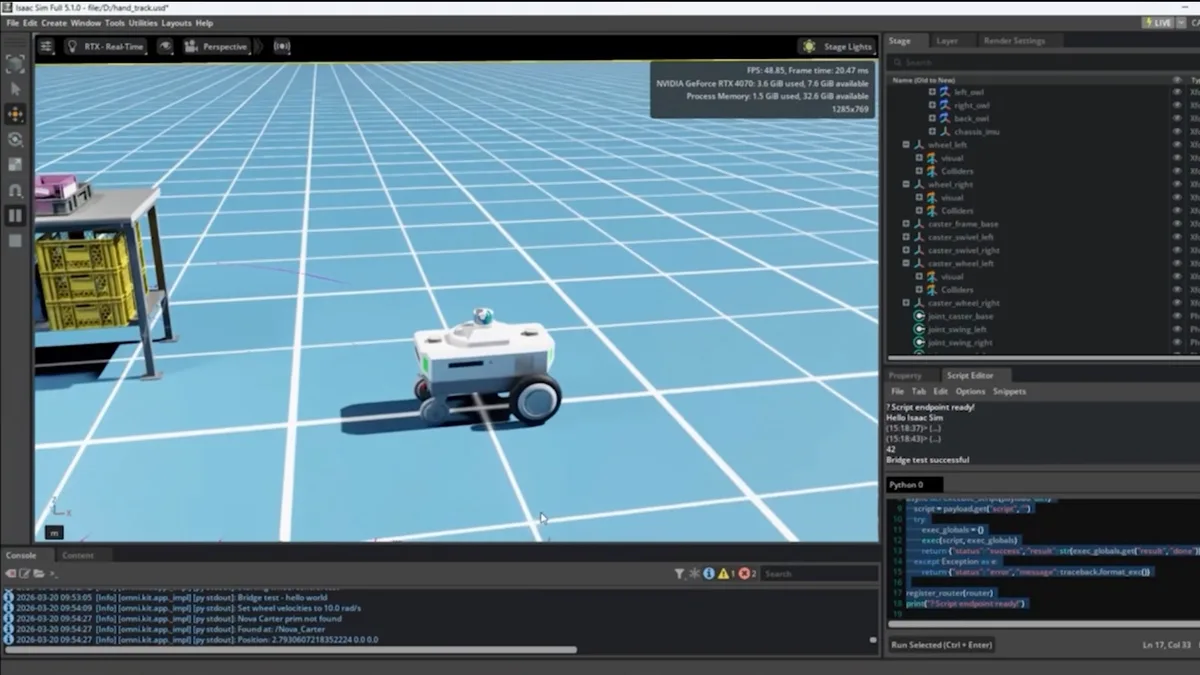Collapse the wheel_right prim
Image resolution: width=1200 pixels, height=675 pixels.
click(906, 184)
